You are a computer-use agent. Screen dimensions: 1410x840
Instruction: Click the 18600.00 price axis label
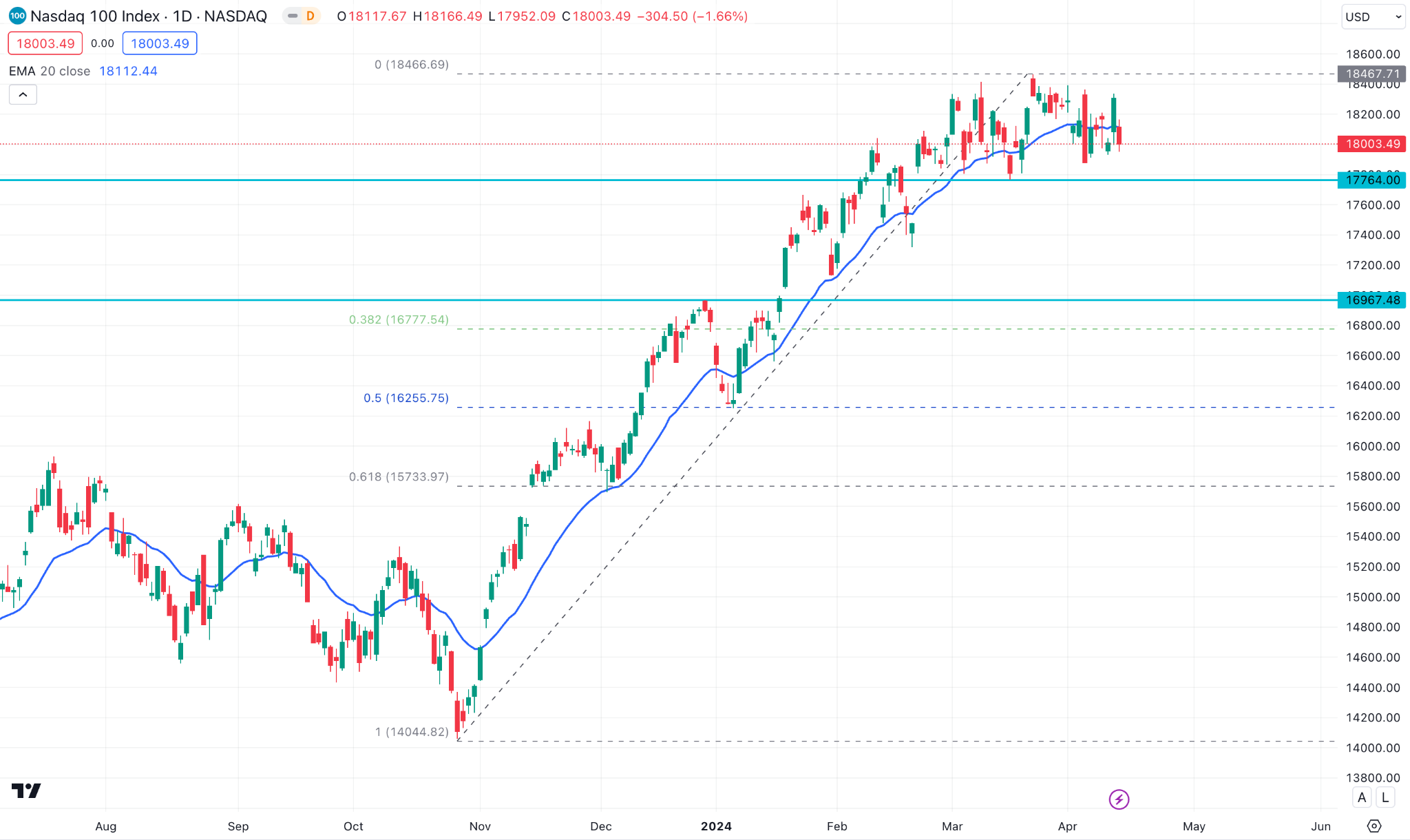[x=1373, y=54]
